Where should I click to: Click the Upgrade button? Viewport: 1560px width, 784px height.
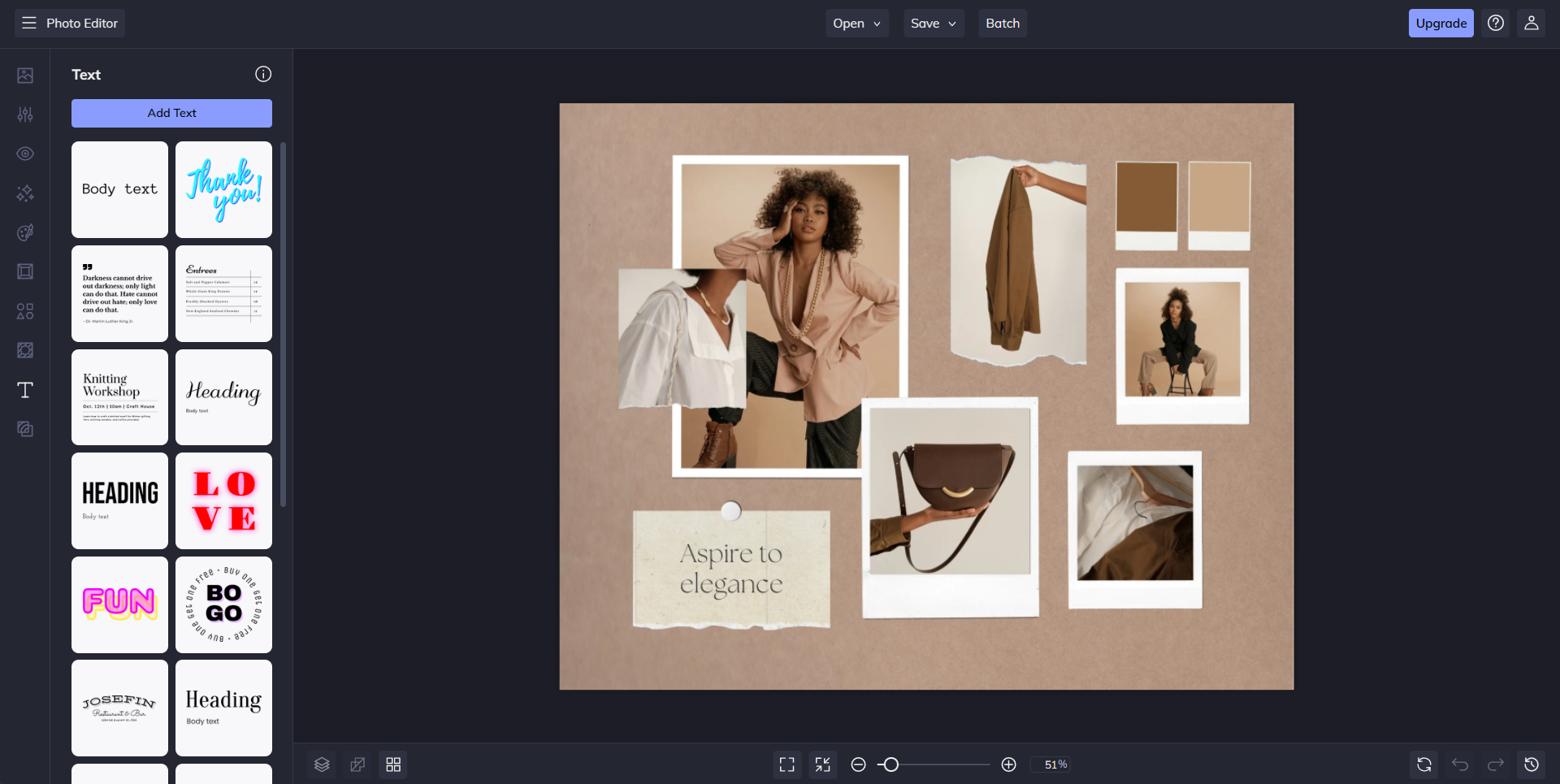coord(1441,23)
